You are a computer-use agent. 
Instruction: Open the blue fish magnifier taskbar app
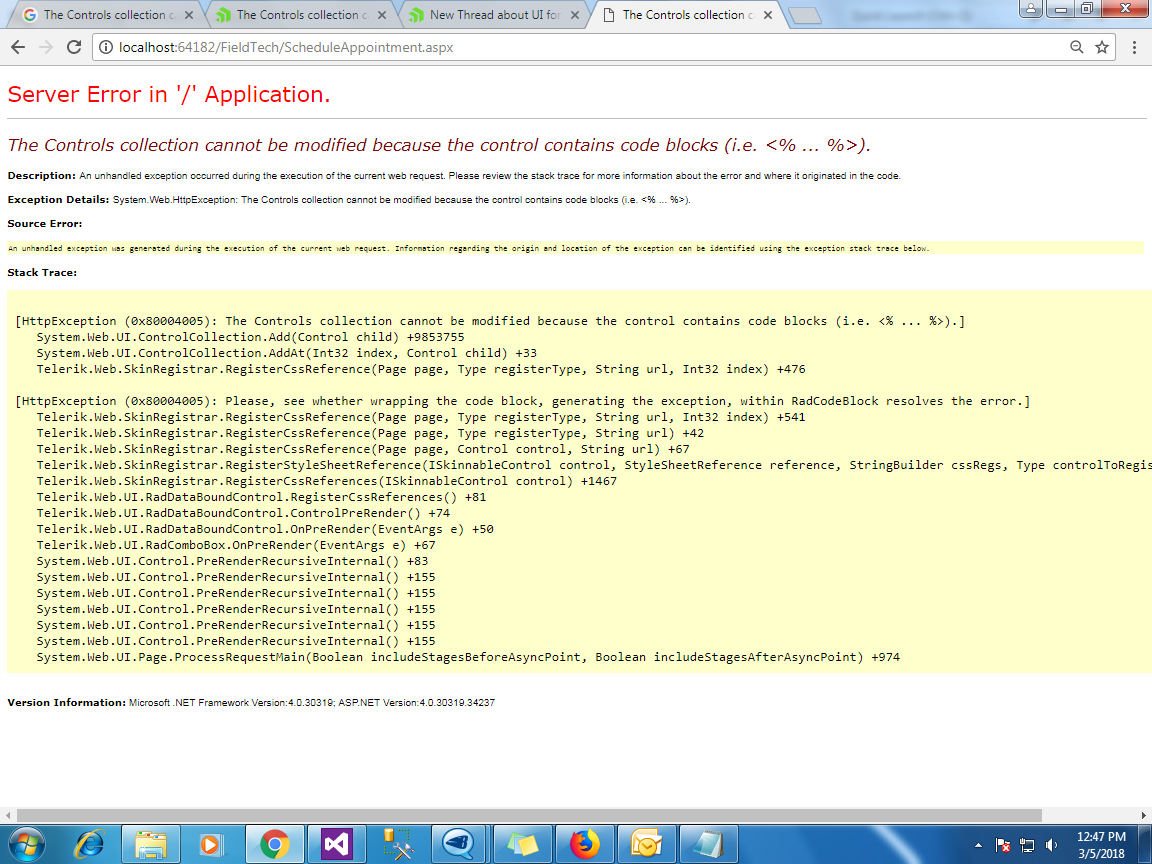[x=460, y=845]
